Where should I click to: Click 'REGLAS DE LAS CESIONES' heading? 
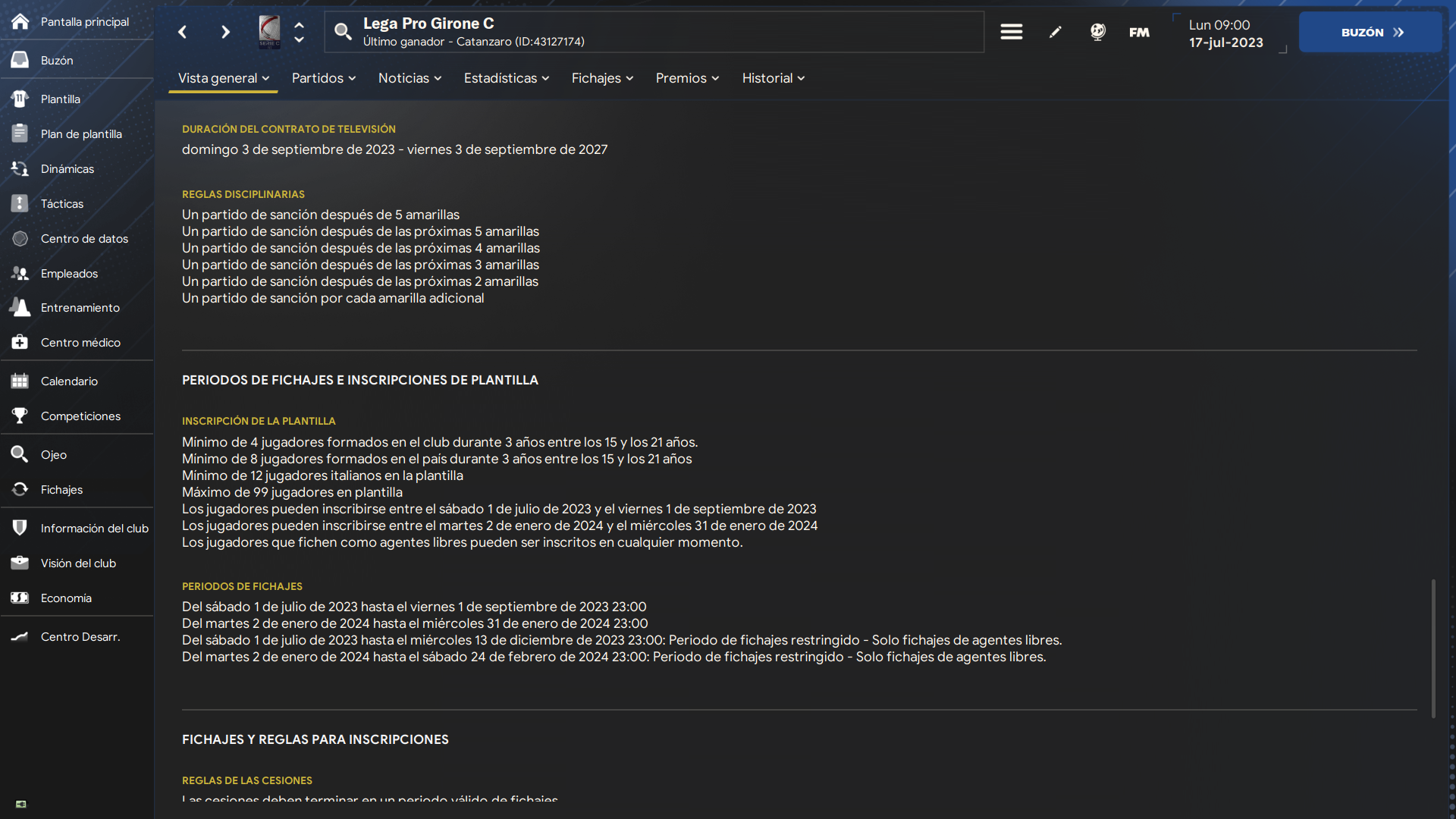coord(247,780)
